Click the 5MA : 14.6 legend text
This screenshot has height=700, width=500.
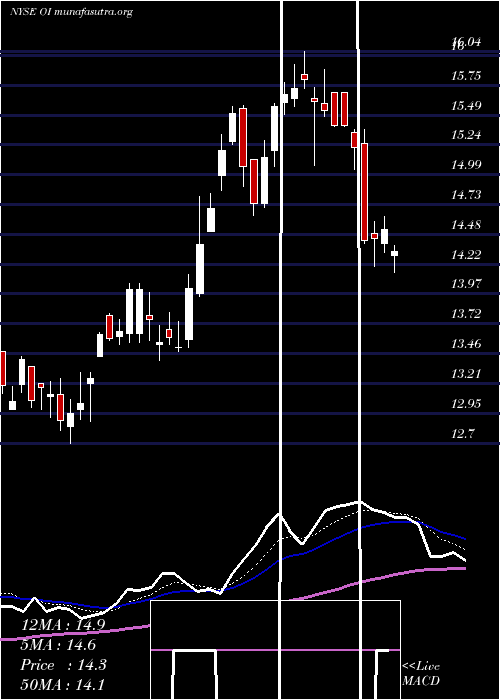(58, 645)
